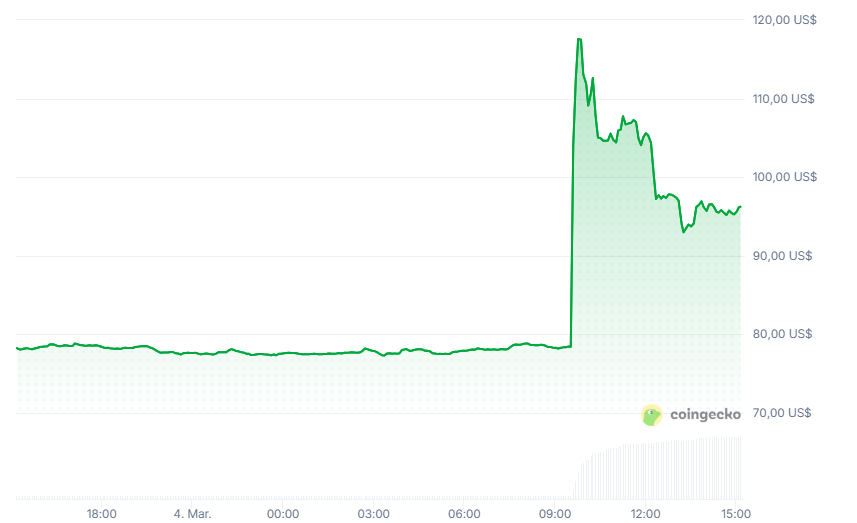Click the "coingecko" watermark text
Image resolution: width=857 pixels, height=523 pixels.
click(705, 415)
